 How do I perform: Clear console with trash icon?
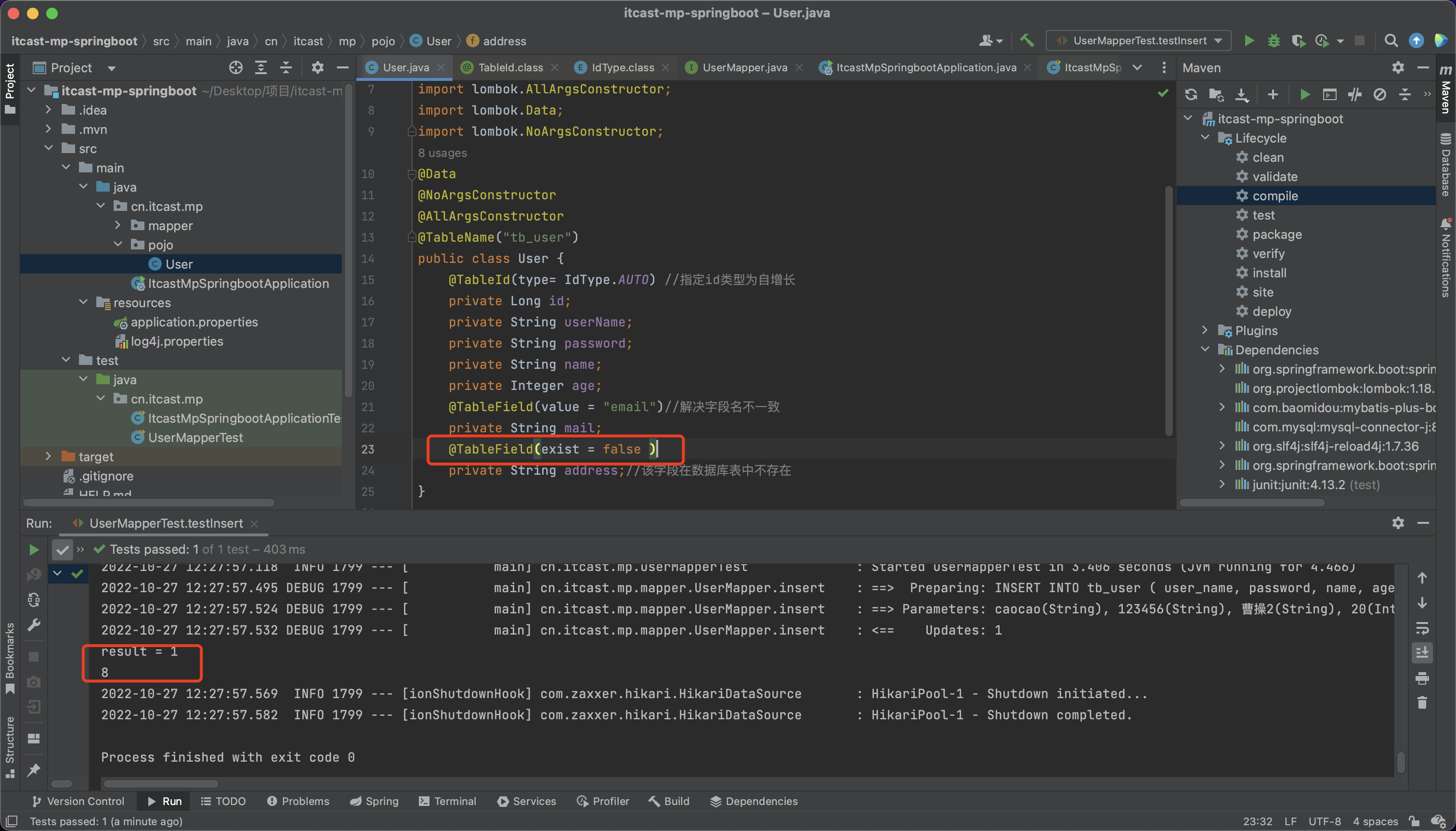(x=1422, y=703)
